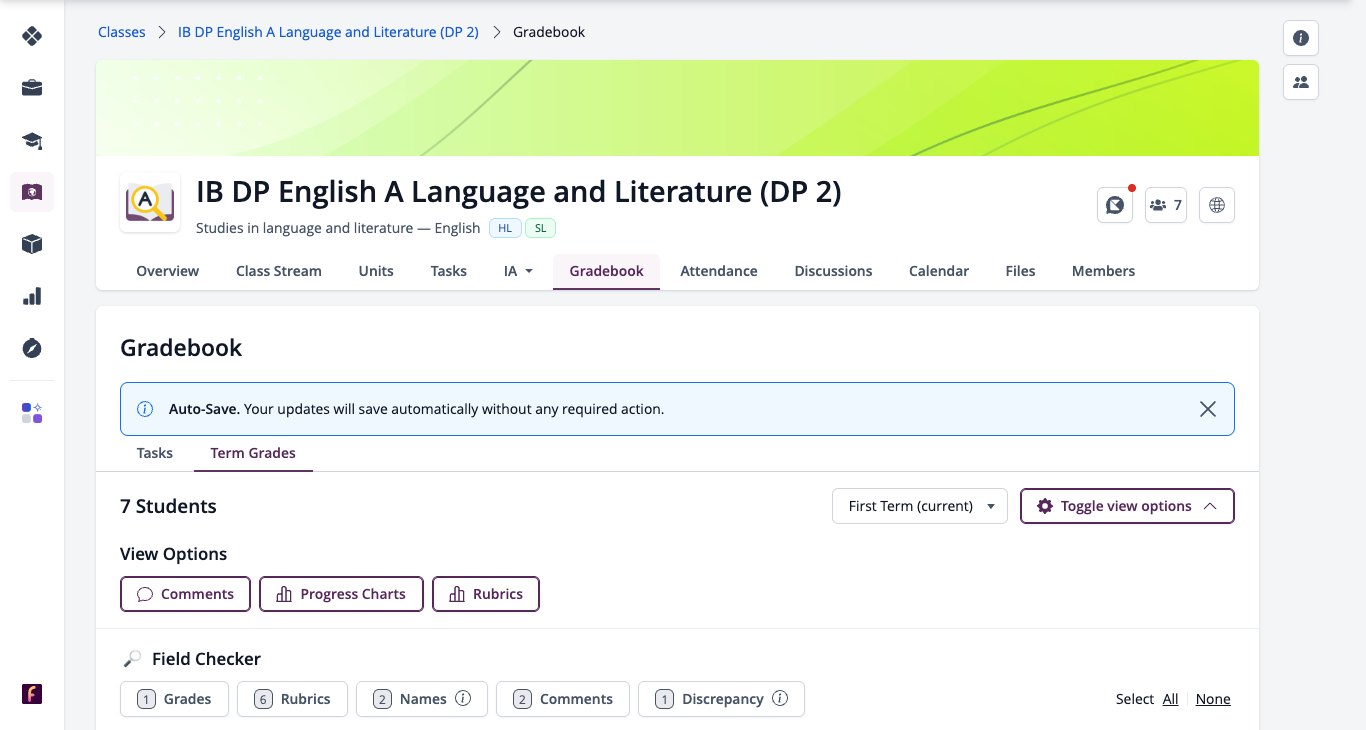This screenshot has width=1366, height=730.
Task: Toggle the Rubrics field checker with 6
Action: (292, 699)
